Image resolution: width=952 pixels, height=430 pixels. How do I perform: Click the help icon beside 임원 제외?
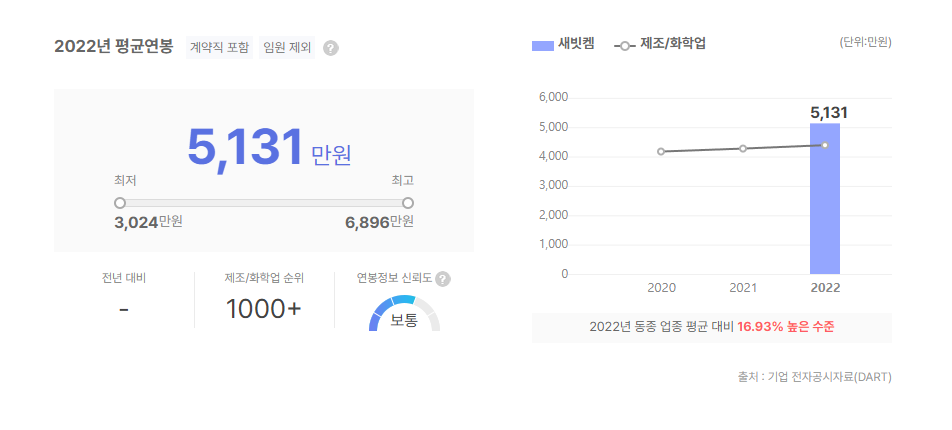tap(330, 48)
